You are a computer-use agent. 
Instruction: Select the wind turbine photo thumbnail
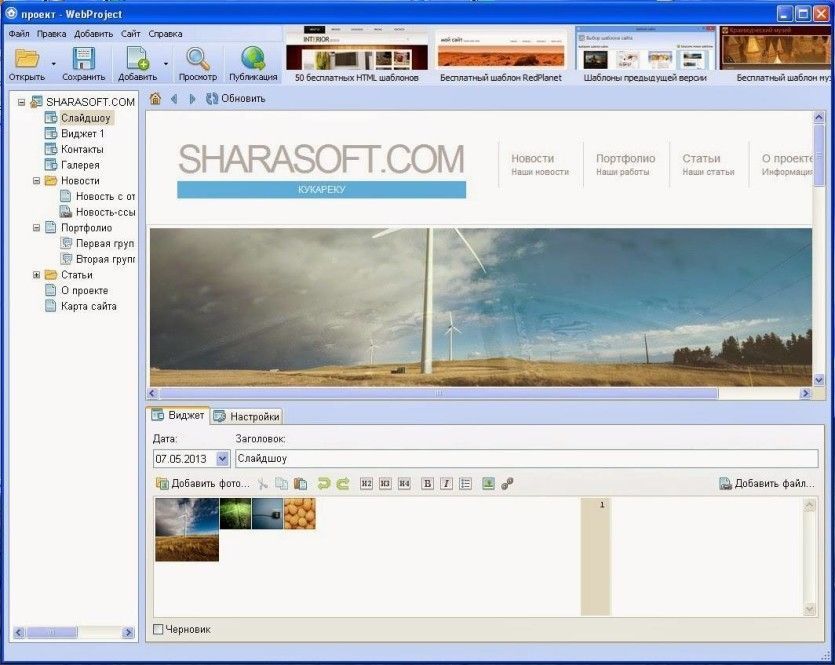click(186, 529)
